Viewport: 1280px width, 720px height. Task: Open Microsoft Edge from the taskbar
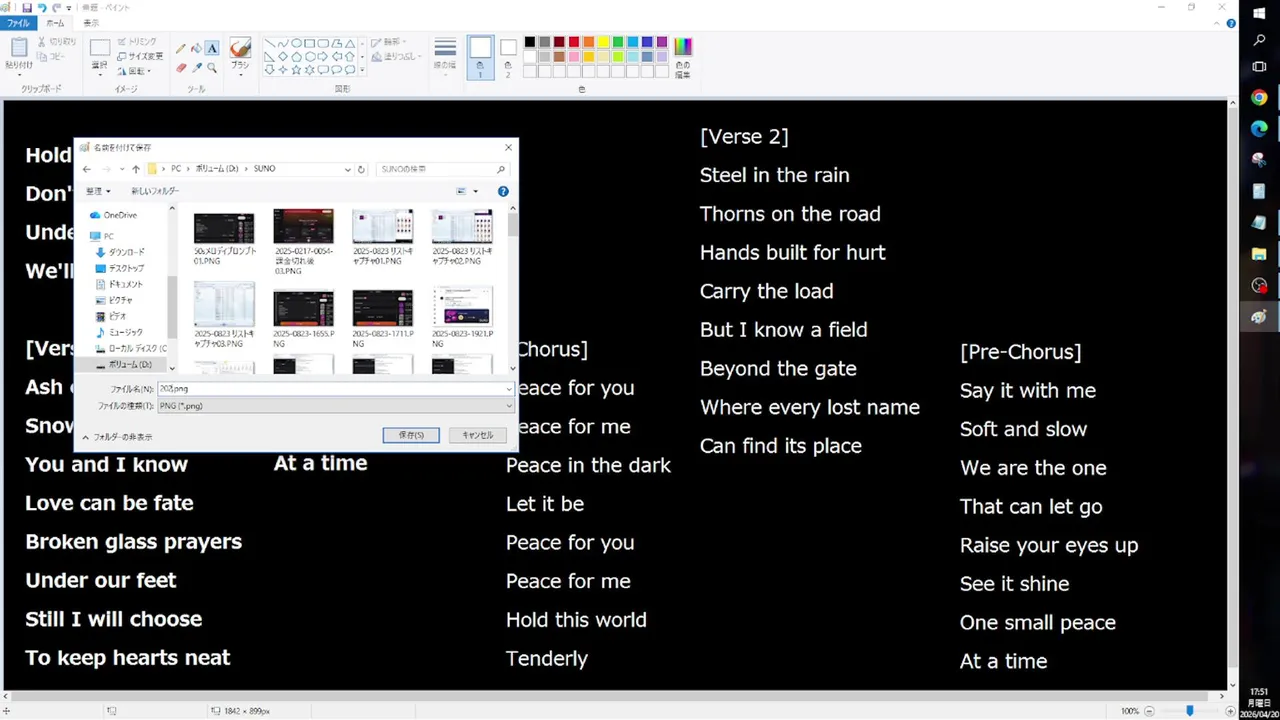click(x=1259, y=129)
